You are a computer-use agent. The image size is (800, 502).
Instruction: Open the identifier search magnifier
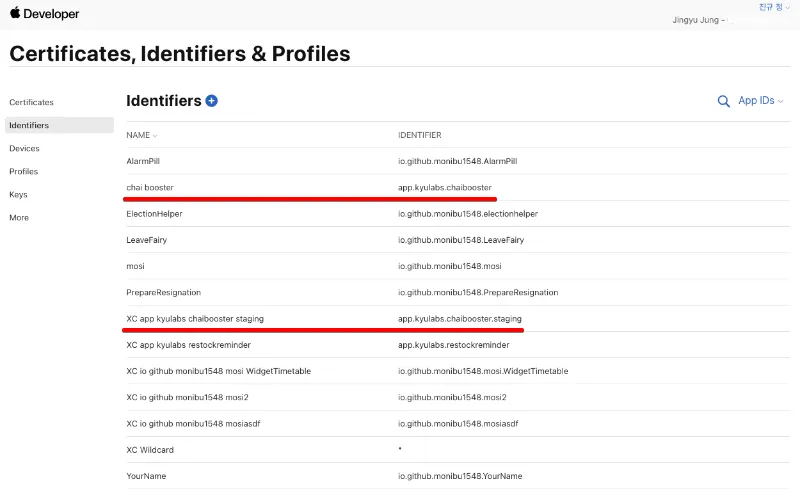[x=724, y=101]
